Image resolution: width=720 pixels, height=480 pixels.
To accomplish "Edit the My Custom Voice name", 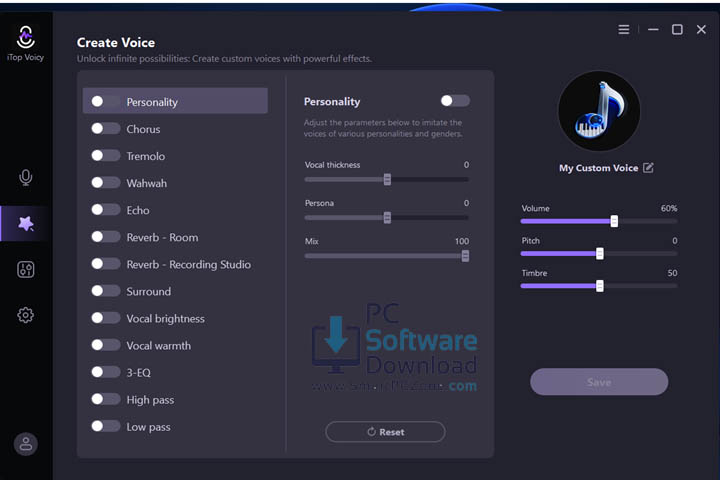I will click(x=648, y=168).
